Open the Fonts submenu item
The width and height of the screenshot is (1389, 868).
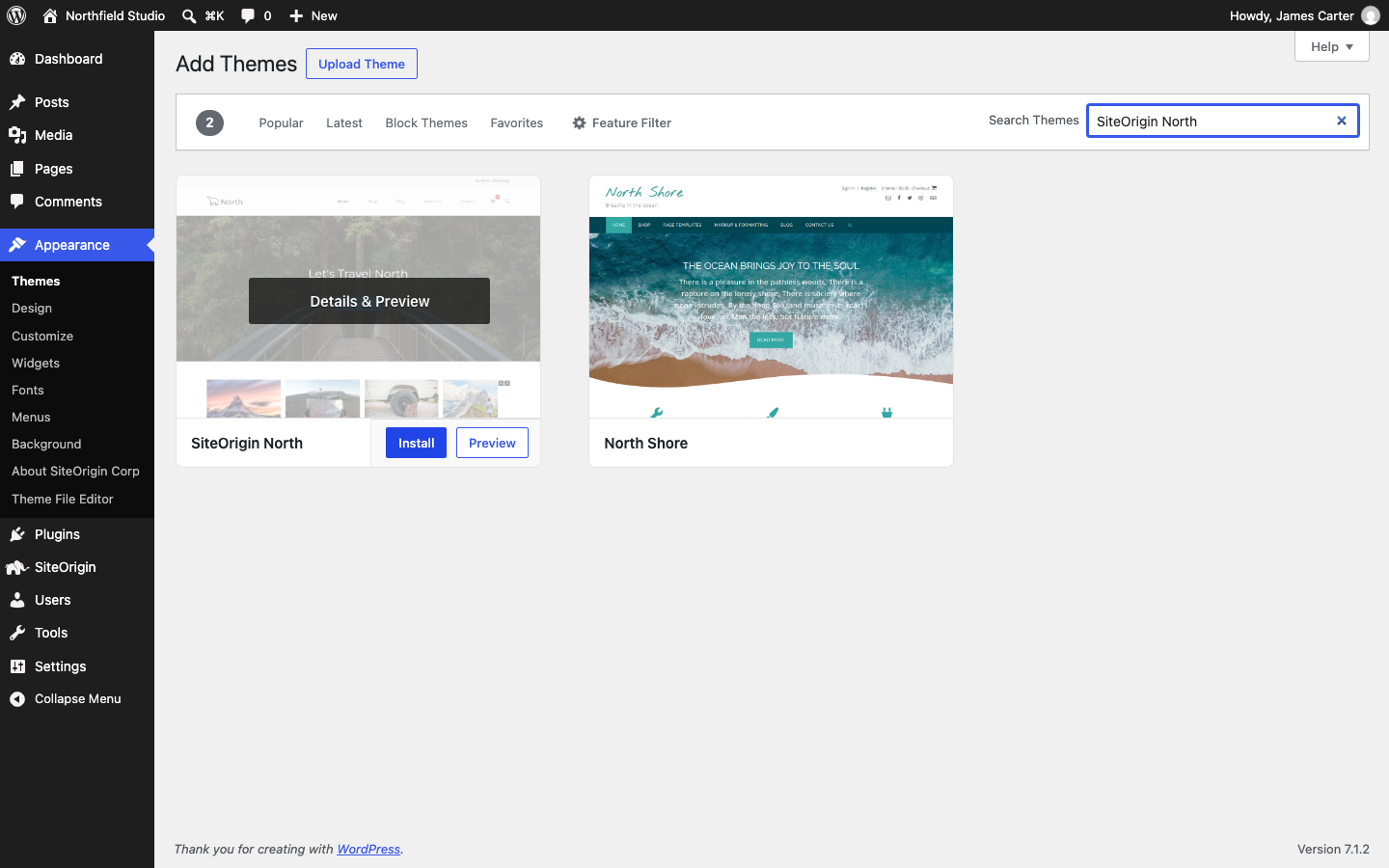(28, 390)
